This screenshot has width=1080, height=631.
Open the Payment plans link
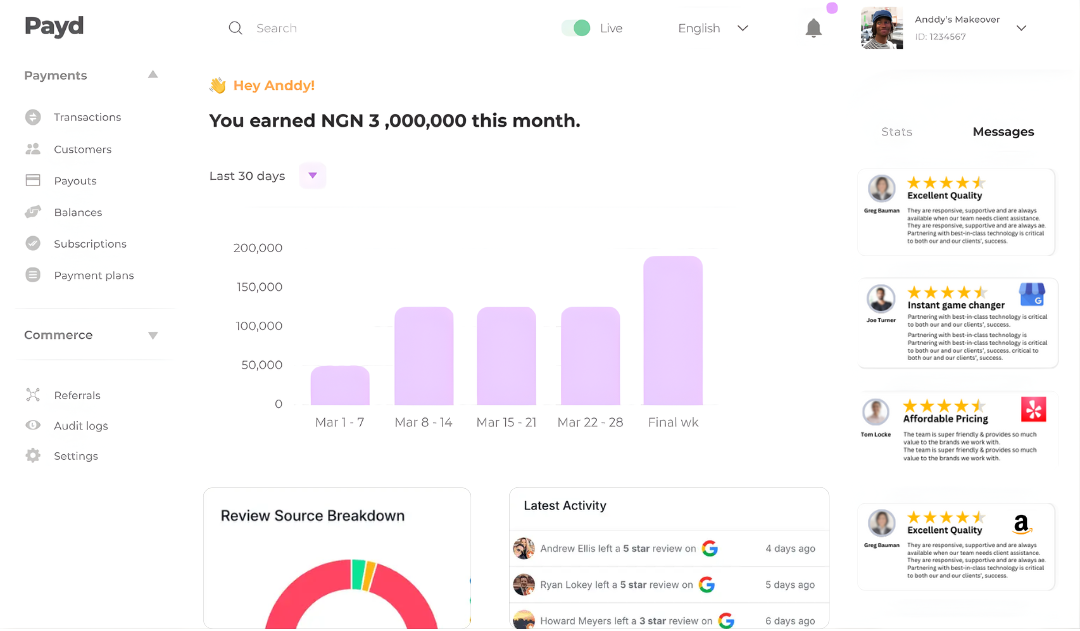[x=93, y=275]
